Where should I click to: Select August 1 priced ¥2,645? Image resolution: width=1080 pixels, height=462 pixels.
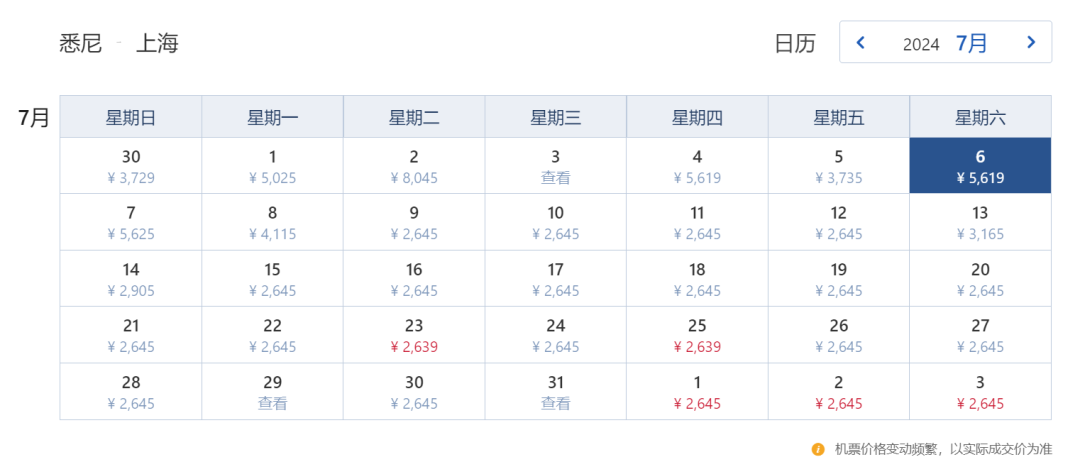click(x=697, y=391)
